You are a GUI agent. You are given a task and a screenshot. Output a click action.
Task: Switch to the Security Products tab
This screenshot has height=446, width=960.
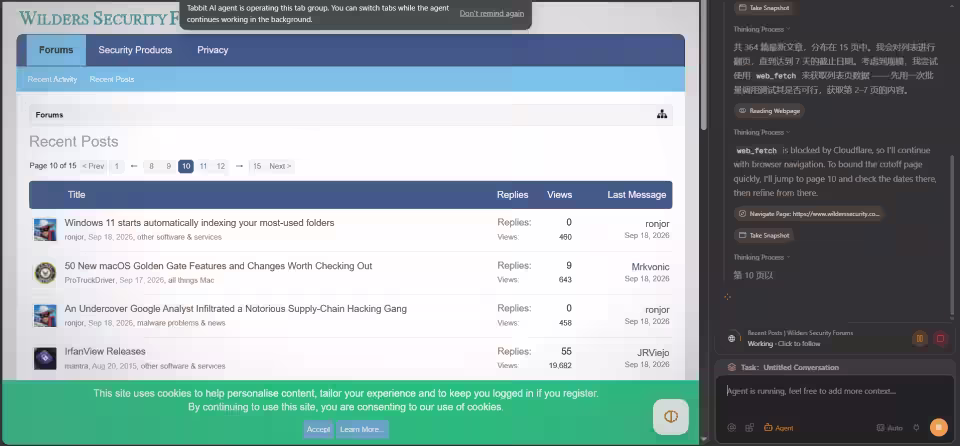coord(135,50)
